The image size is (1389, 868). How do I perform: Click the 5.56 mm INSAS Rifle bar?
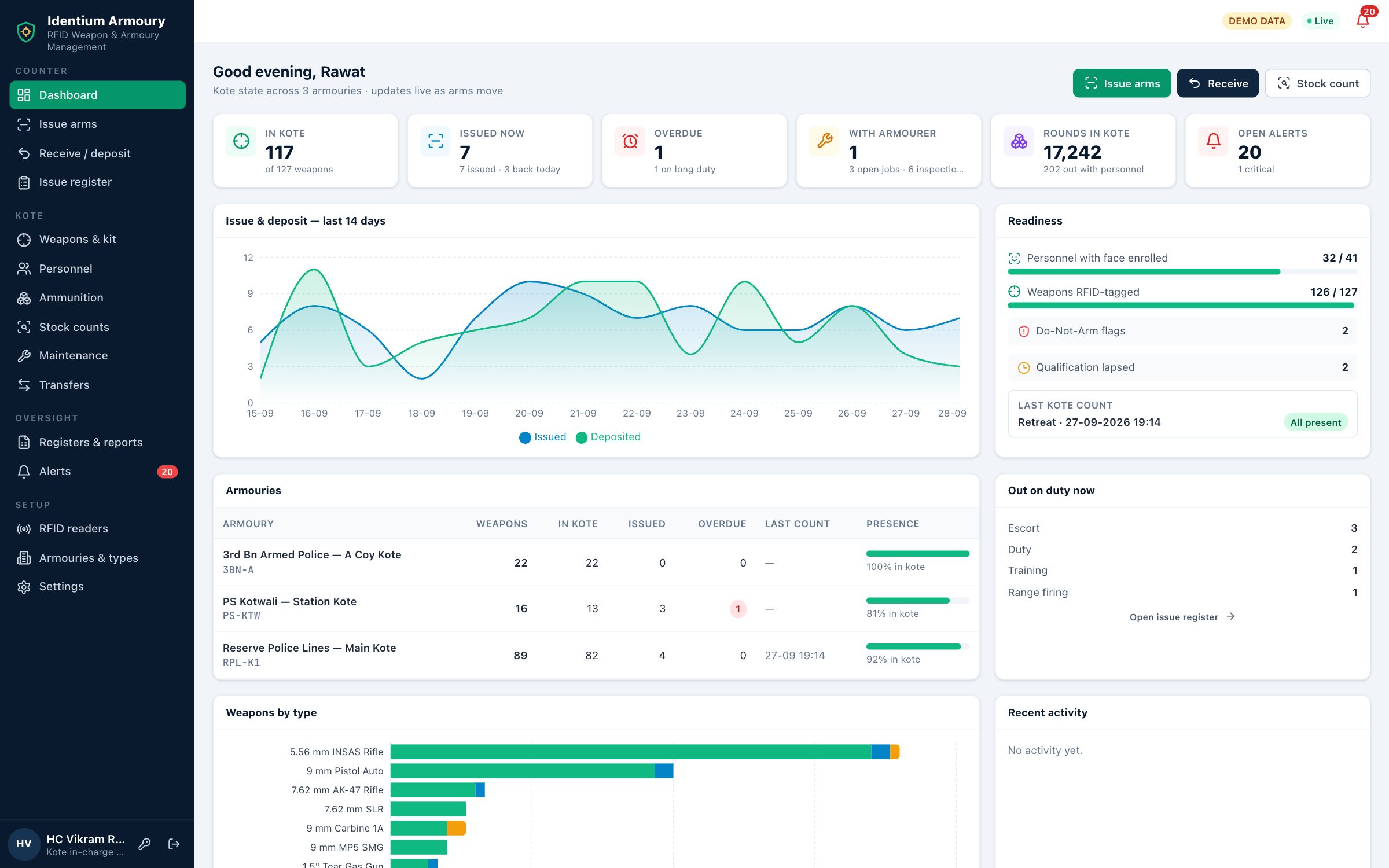(645, 752)
